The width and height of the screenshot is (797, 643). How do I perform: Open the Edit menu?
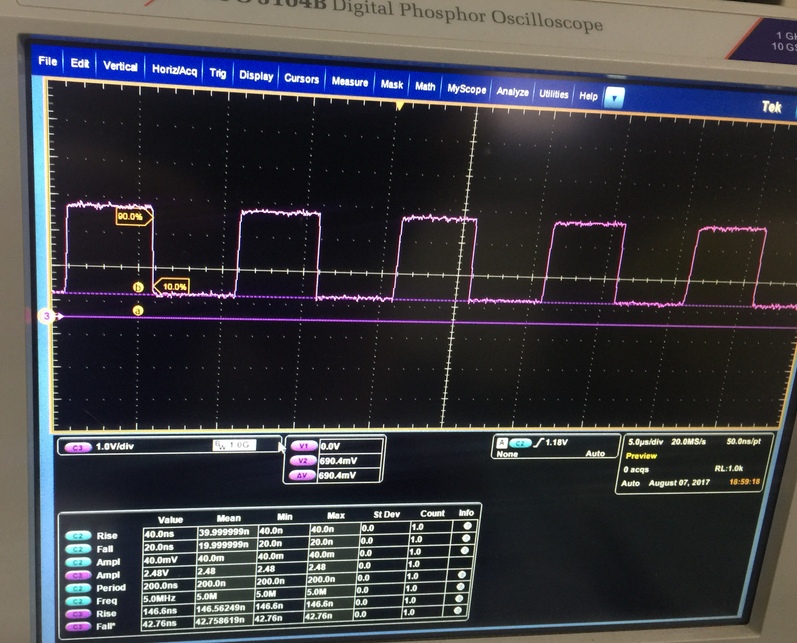(x=80, y=64)
